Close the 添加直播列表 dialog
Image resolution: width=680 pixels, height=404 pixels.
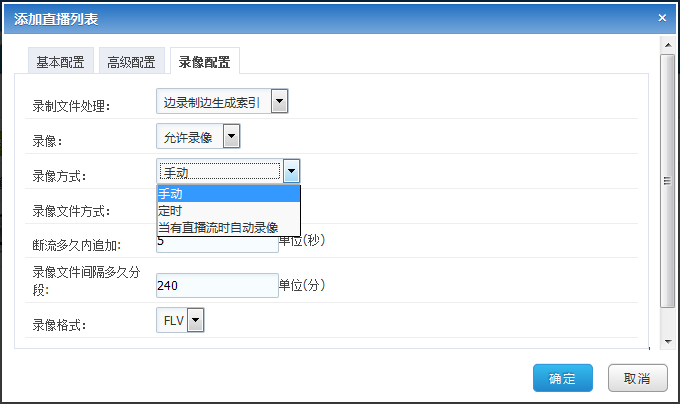662,18
